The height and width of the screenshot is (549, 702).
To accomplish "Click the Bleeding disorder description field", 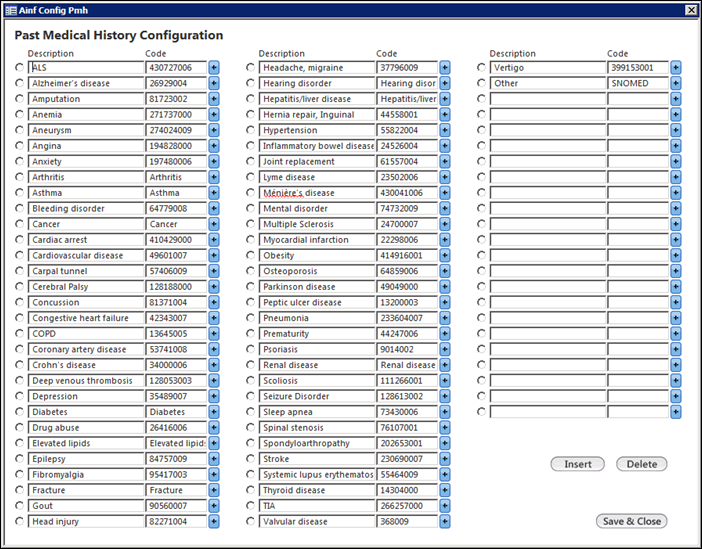I will [x=86, y=209].
